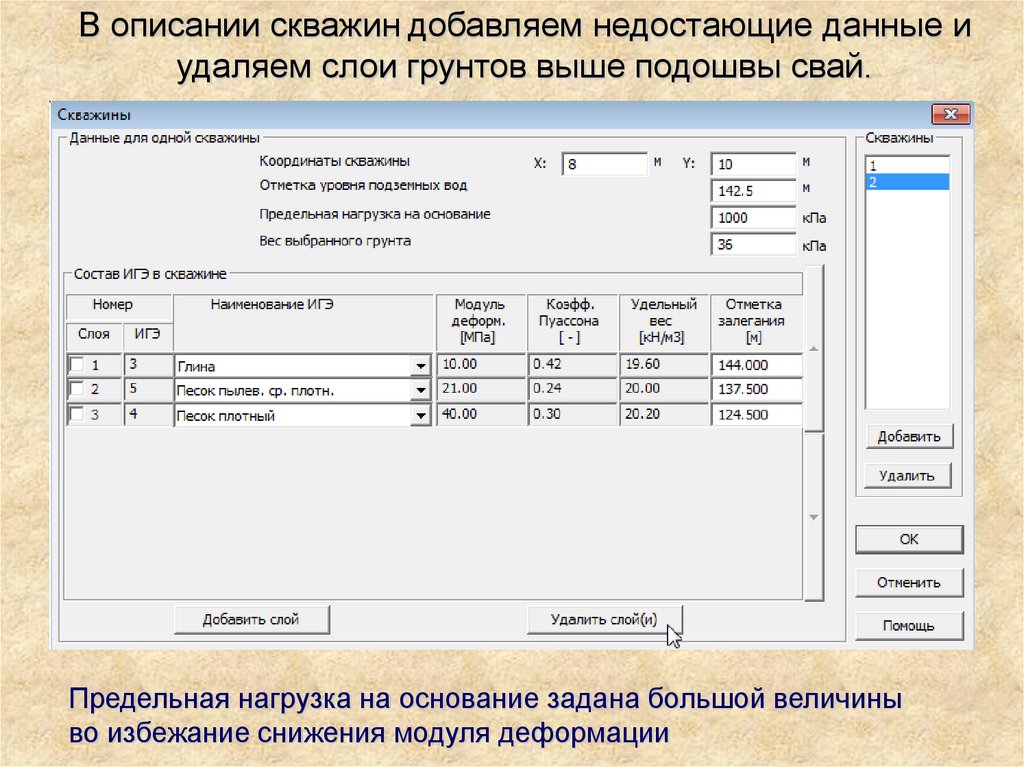Image resolution: width=1024 pixels, height=767 pixels.
Task: Tick the checkbox for layer 3
Action: coord(77,414)
